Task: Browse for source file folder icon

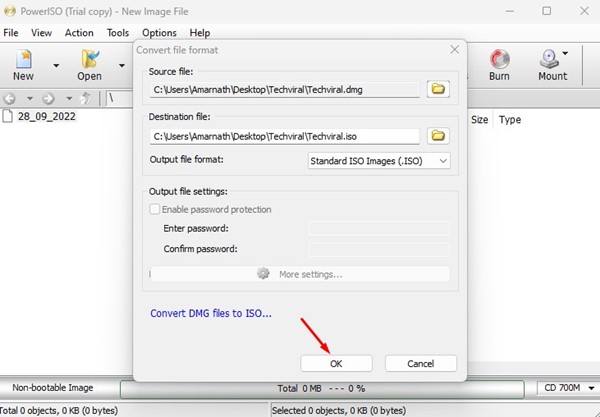Action: click(438, 89)
